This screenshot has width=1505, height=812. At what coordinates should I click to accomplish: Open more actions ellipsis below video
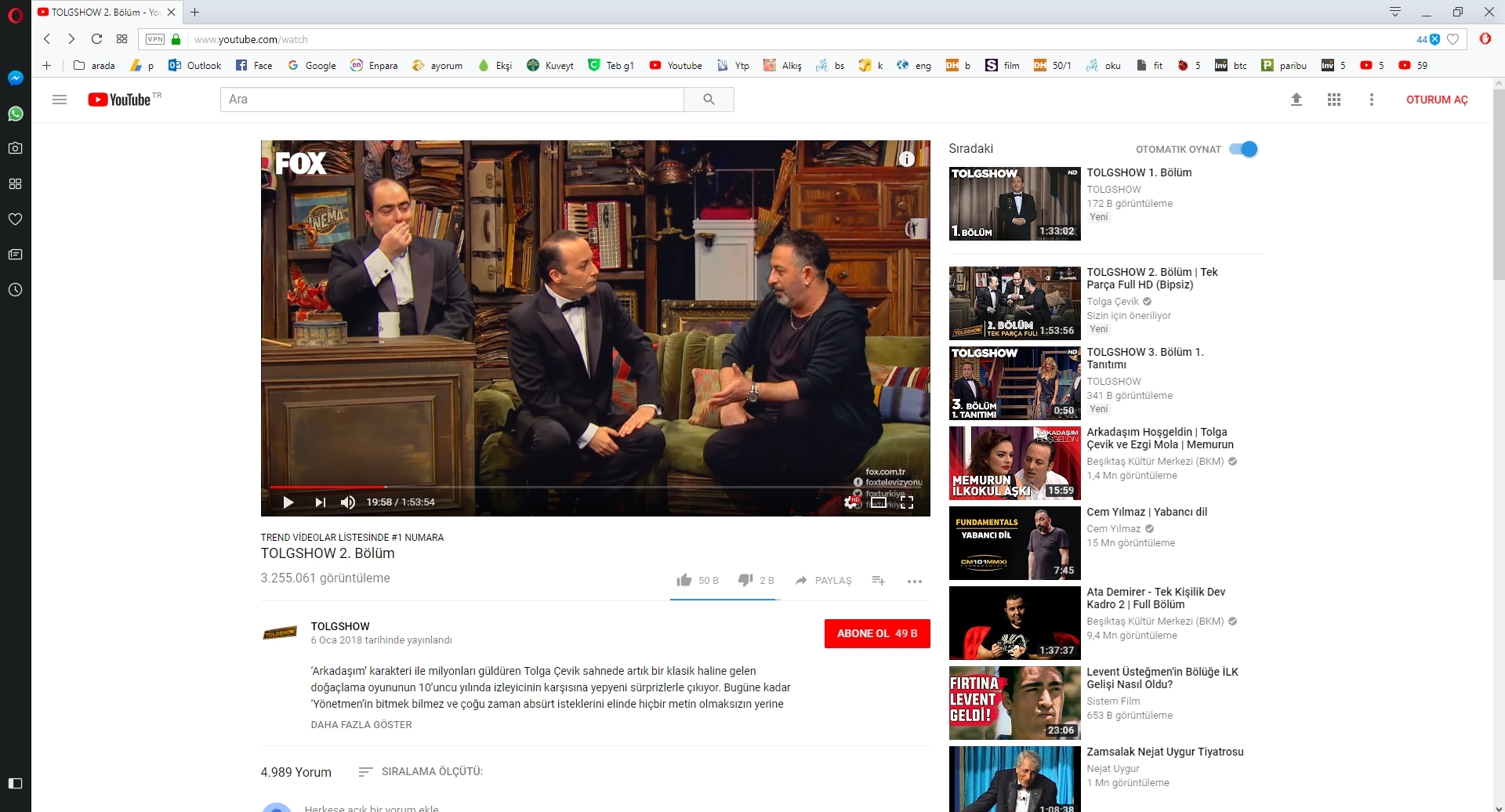click(x=915, y=581)
